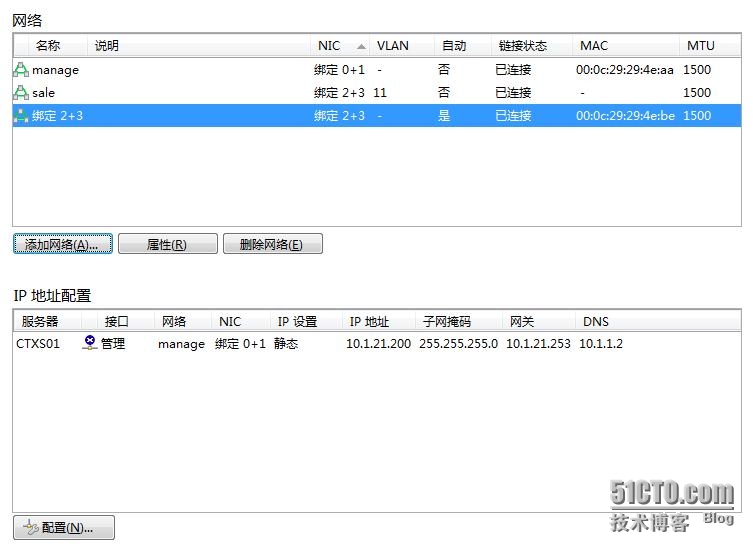The image size is (753, 551).
Task: Click subnet mask 255.255.255.0
Action: (459, 343)
